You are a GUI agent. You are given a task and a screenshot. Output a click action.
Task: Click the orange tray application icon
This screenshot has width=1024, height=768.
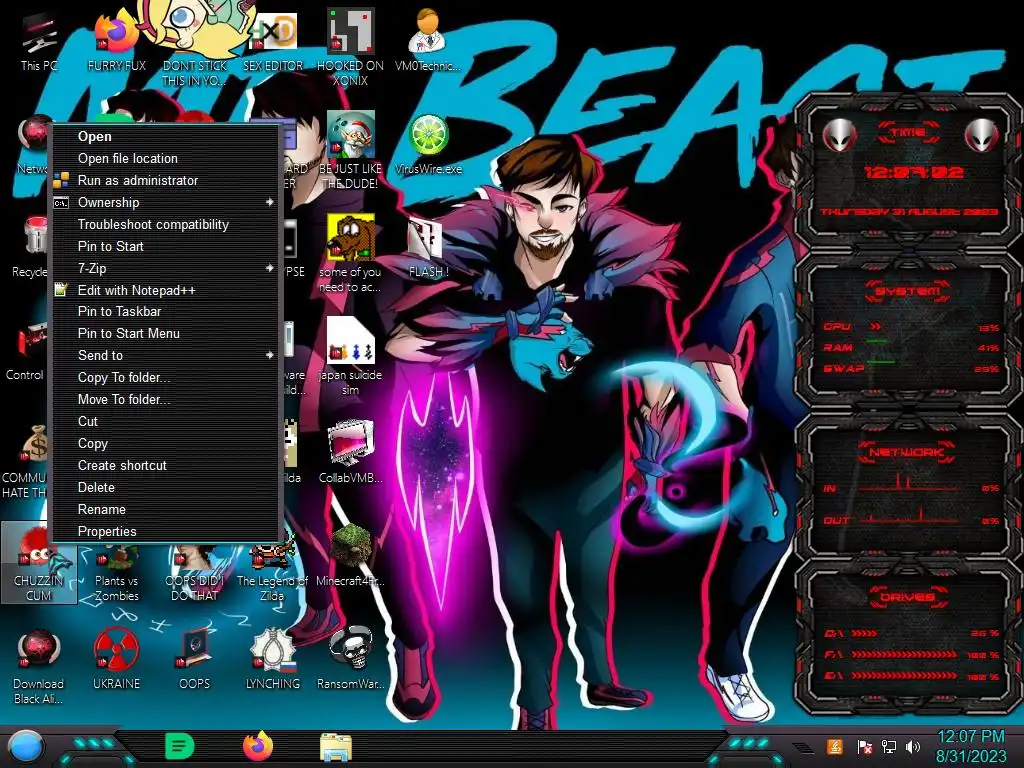point(835,747)
